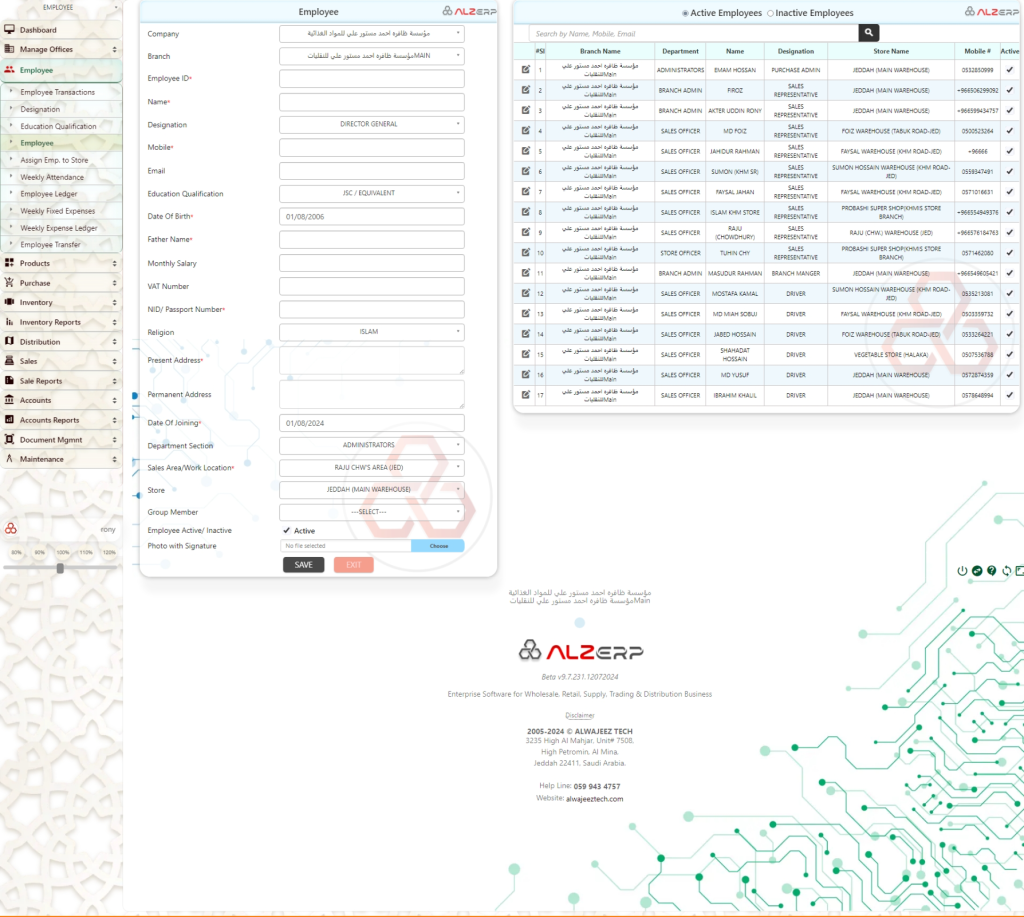Screen dimensions: 1024x917
Task: Click the Maintenance icon in sidebar
Action: [x=9, y=458]
